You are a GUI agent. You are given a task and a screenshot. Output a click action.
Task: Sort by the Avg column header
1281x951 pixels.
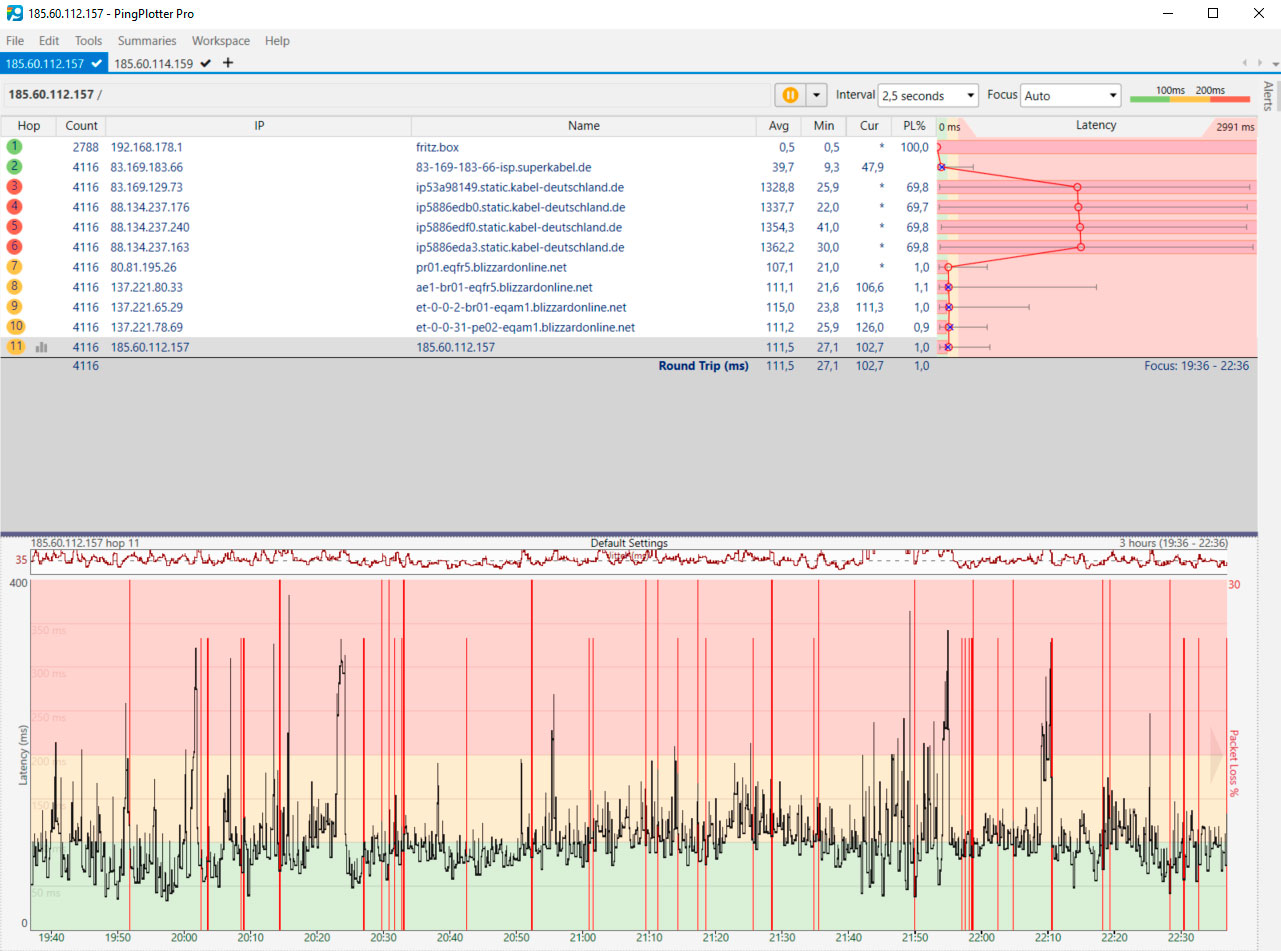tap(779, 126)
